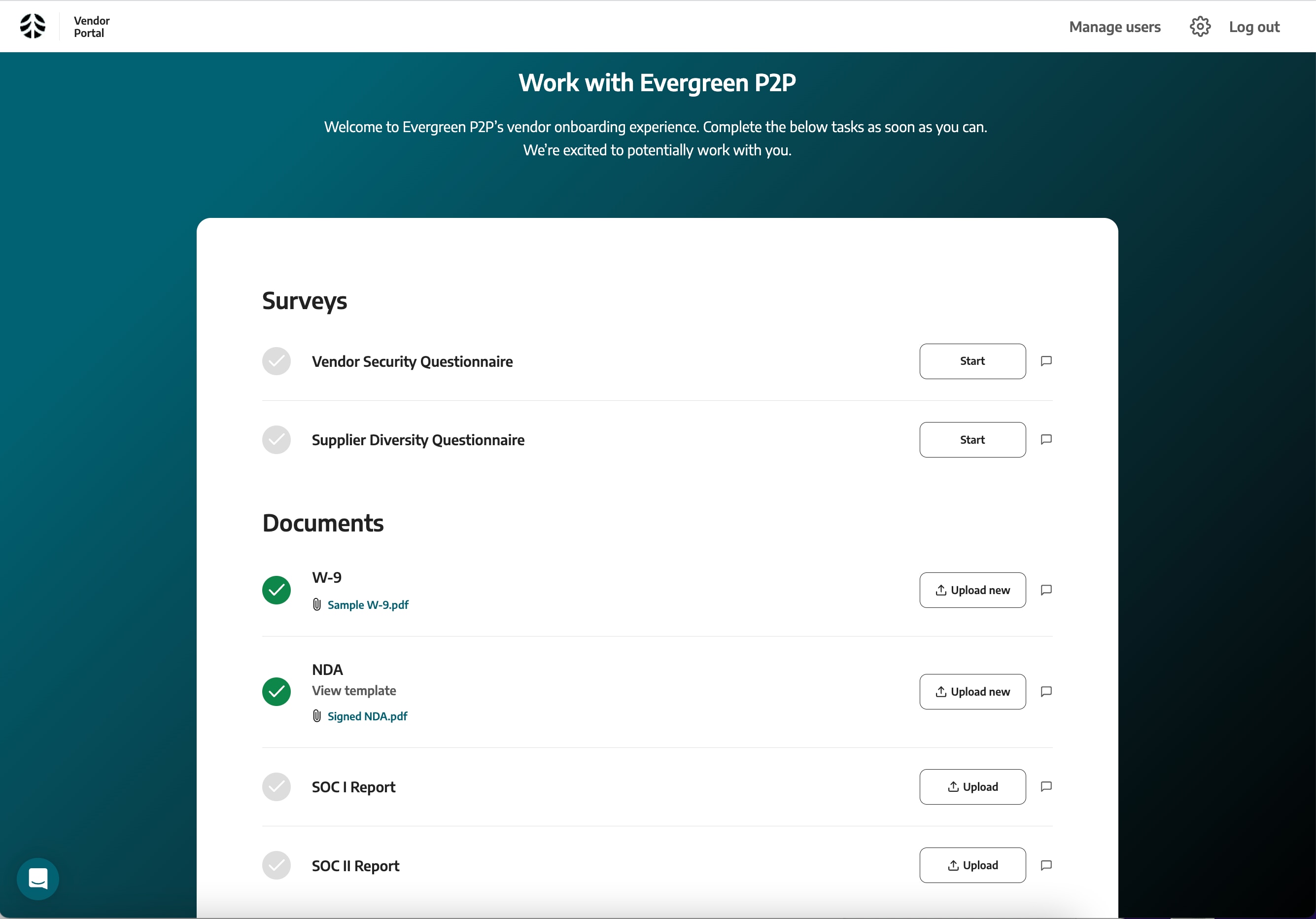Click the green W-9 completion checkmark
The height and width of the screenshot is (919, 1316).
pyautogui.click(x=277, y=590)
